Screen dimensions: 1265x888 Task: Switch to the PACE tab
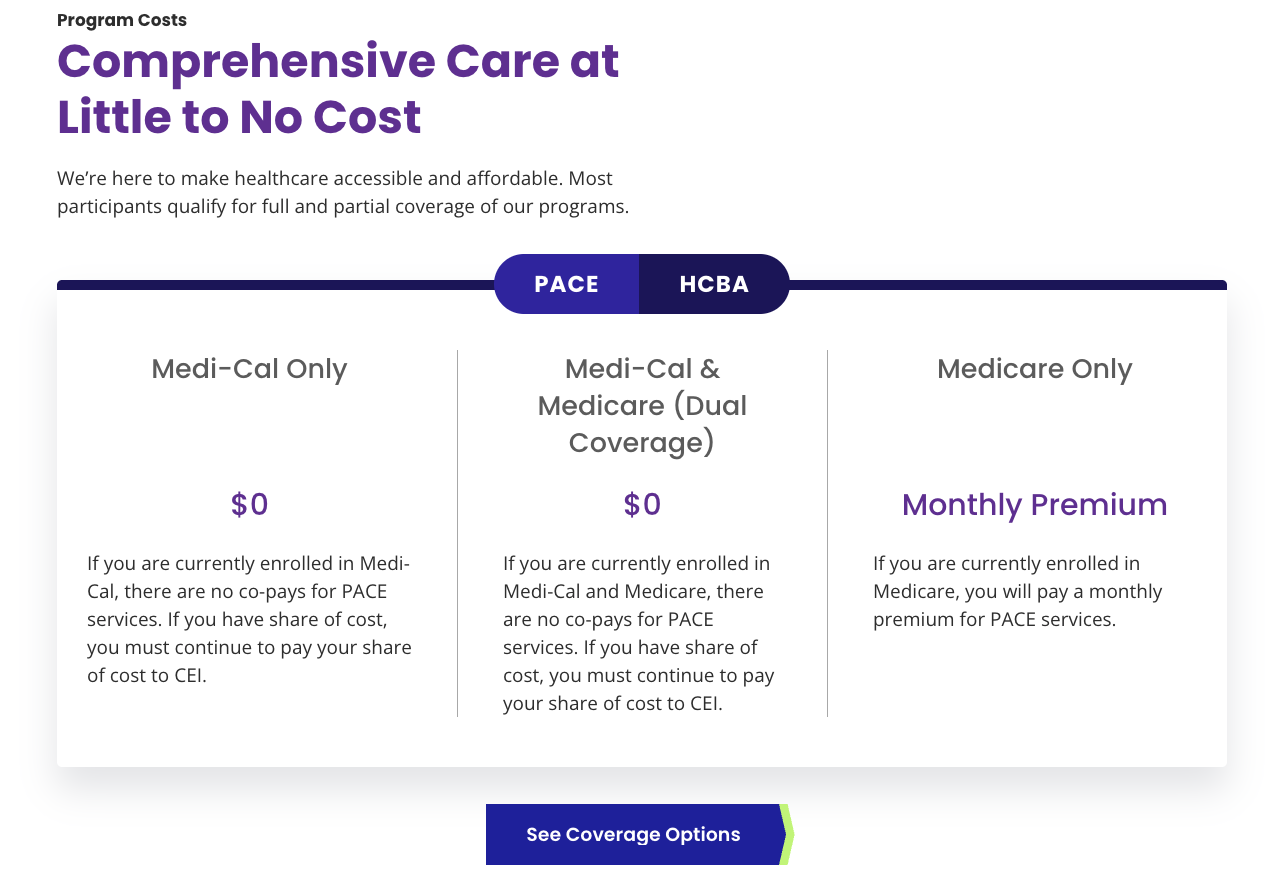pos(566,284)
